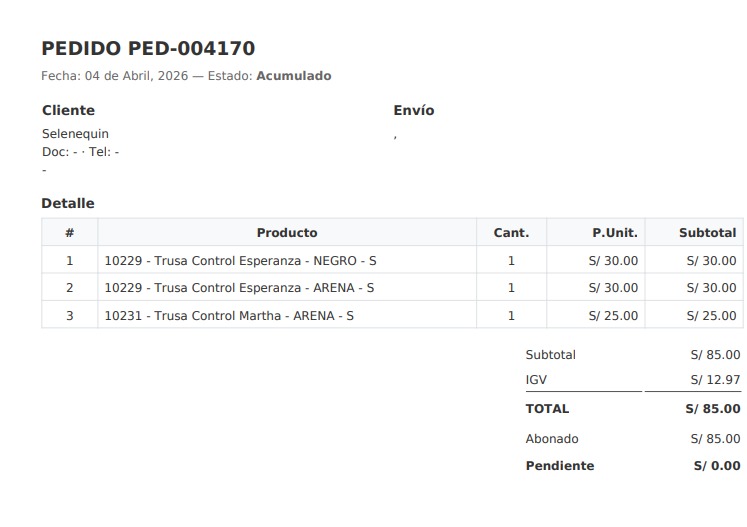Click the S/ 25.00 unit price cell
747x527 pixels.
(x=613, y=316)
